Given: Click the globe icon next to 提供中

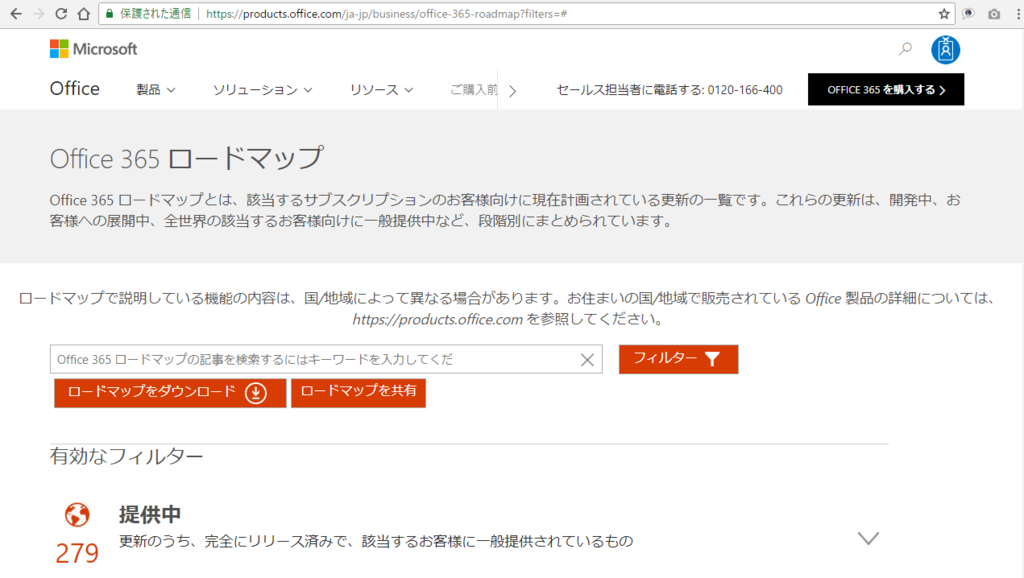Looking at the screenshot, I should coord(77,515).
